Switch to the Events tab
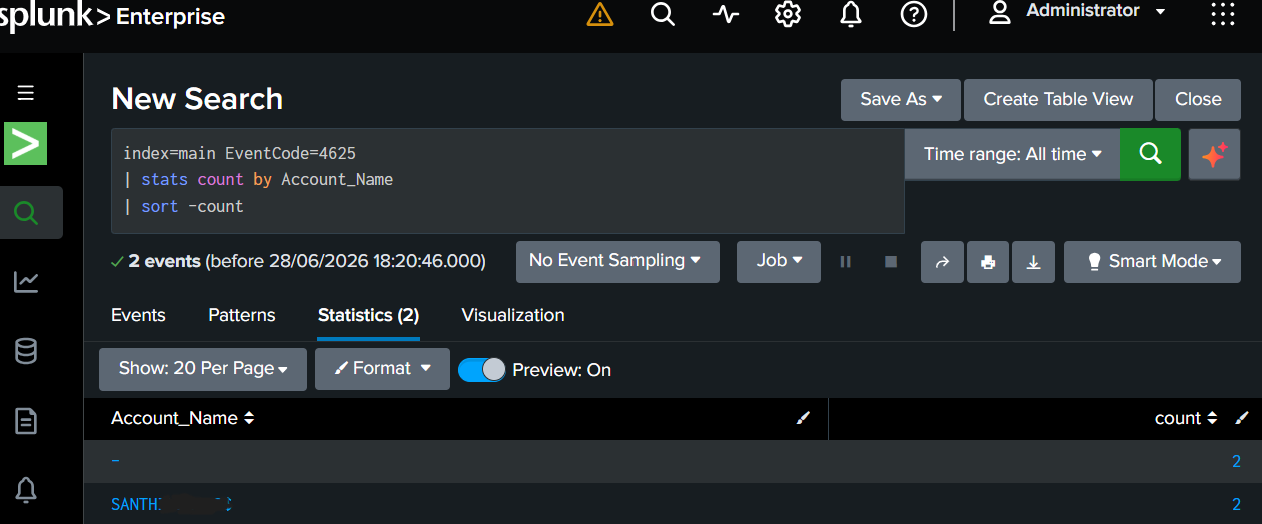Screen dimensions: 1262x524 (138, 315)
